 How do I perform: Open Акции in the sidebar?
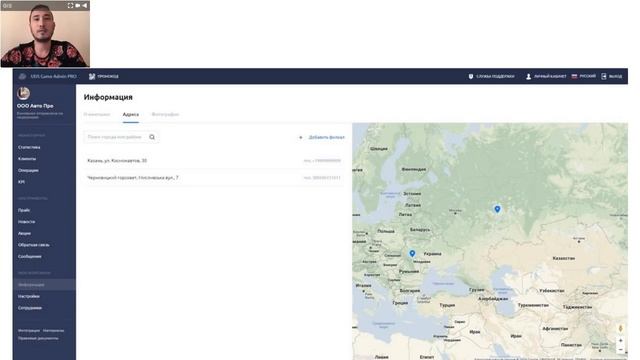24,233
